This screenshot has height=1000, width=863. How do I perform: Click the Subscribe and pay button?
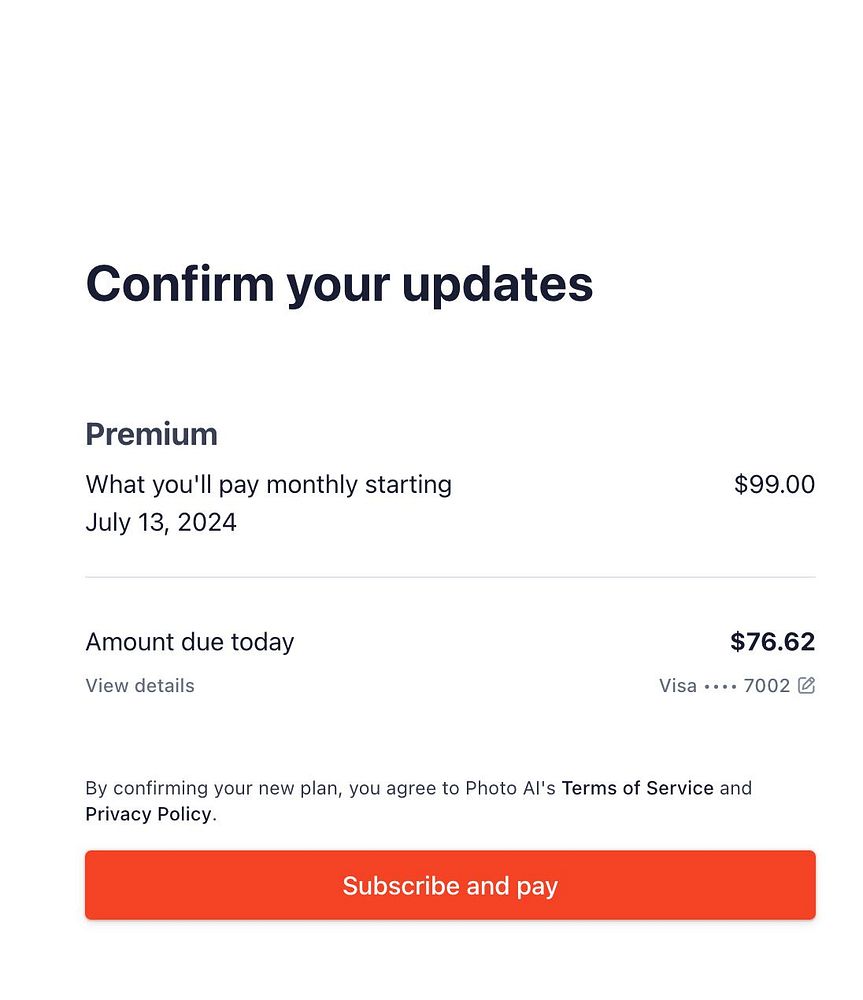[x=450, y=885]
